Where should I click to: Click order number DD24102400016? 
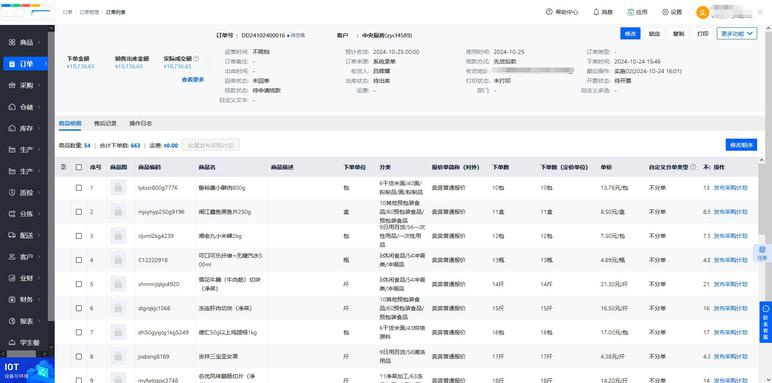263,35
